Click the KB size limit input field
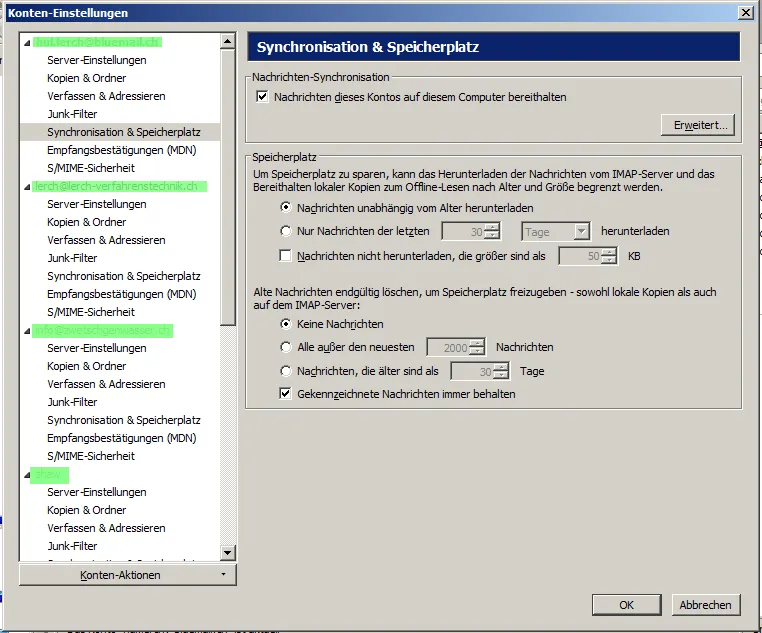Image resolution: width=762 pixels, height=633 pixels. click(581, 256)
